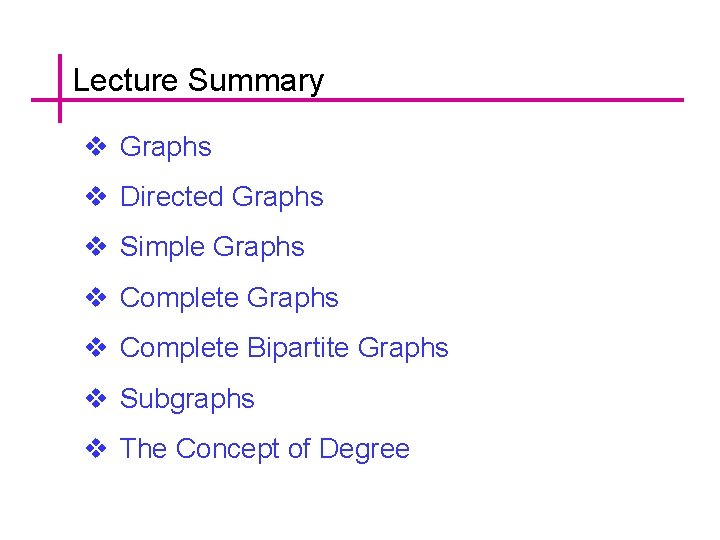Screen dimensions: 720x540
Task: Select the bullet marker next to Simple Graphs
Action: pyautogui.click(x=96, y=247)
